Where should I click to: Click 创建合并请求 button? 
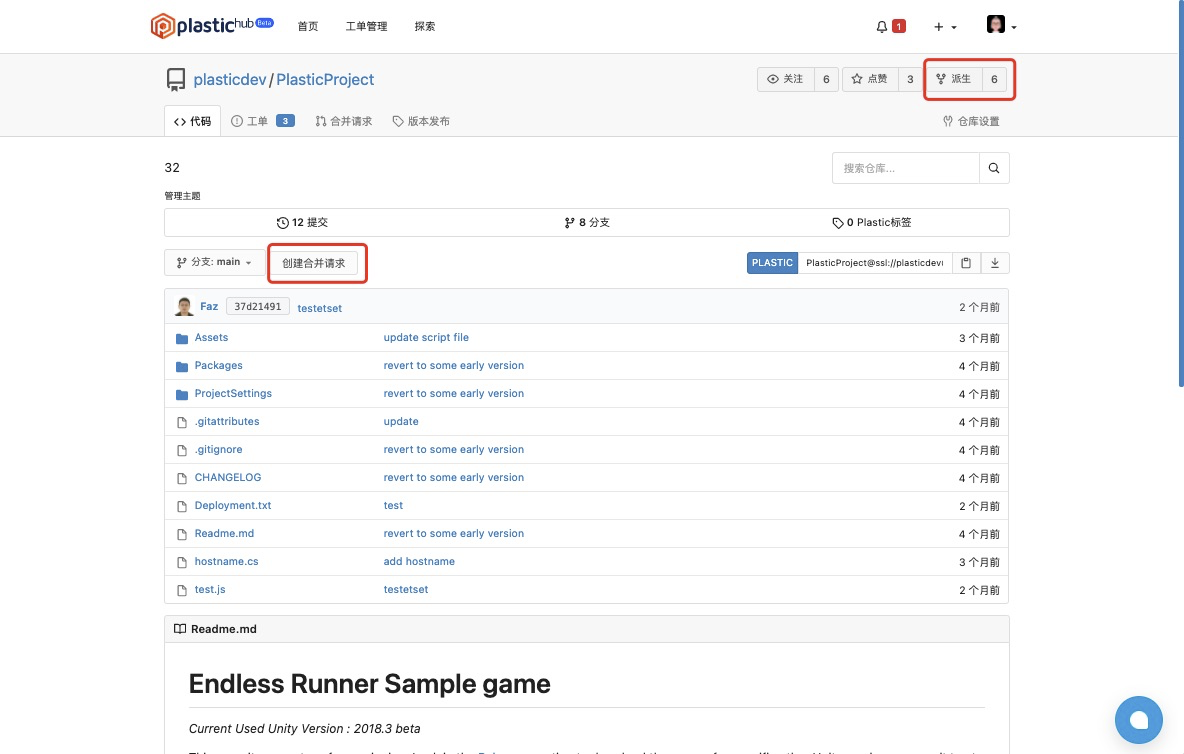313,263
